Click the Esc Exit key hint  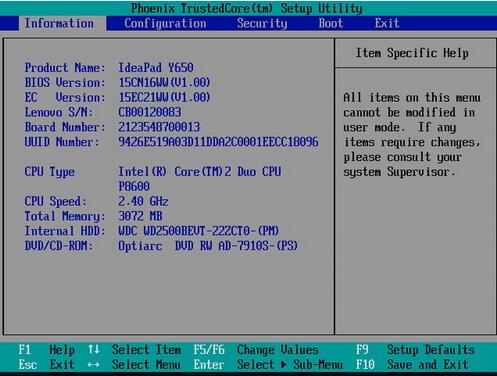pyautogui.click(x=47, y=364)
